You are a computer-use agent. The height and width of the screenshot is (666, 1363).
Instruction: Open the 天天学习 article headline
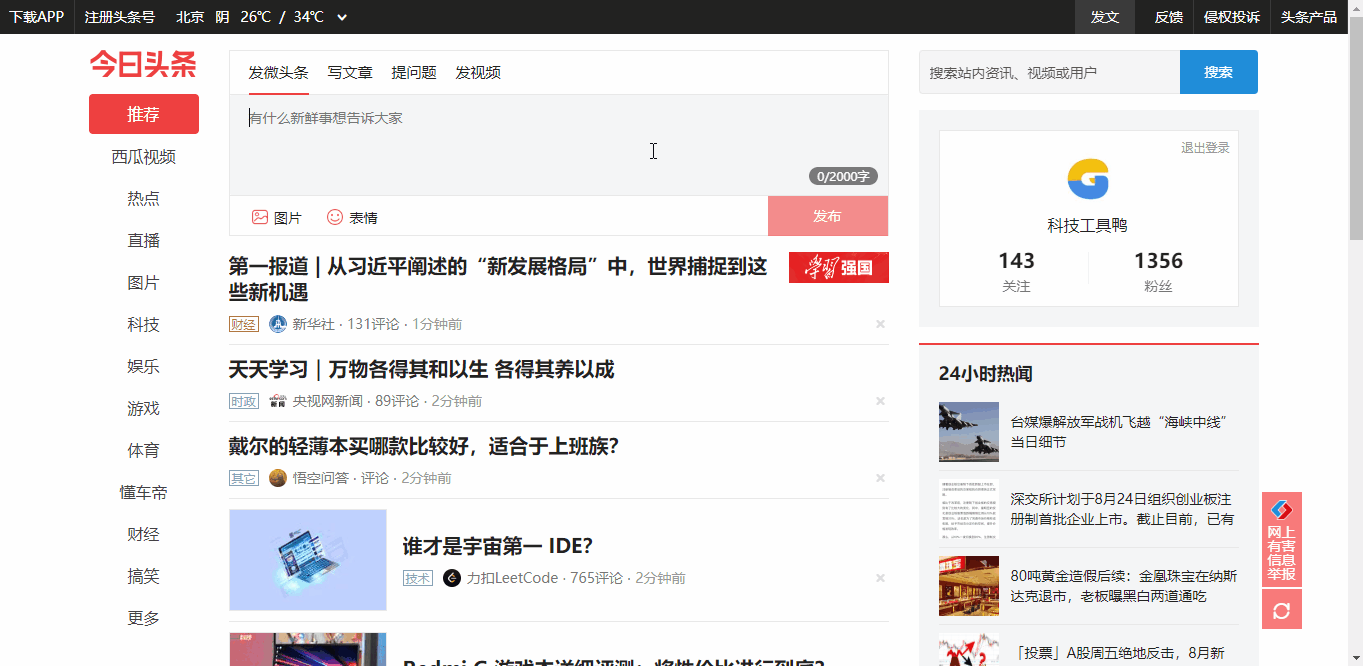[x=421, y=370]
